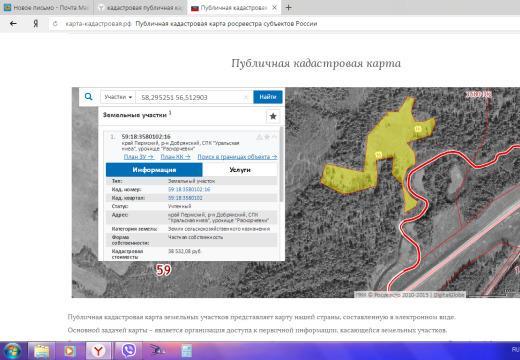520x360 pixels.
Task: Open the План ЗУ link
Action: pyautogui.click(x=139, y=157)
